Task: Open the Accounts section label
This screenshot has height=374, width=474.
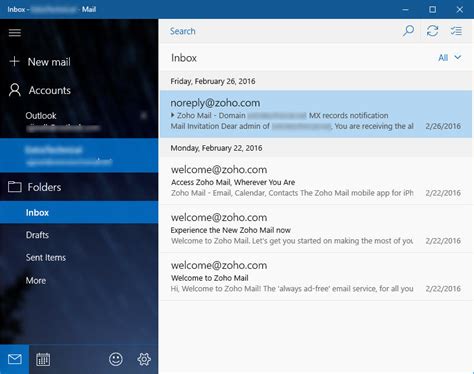Action: [49, 90]
